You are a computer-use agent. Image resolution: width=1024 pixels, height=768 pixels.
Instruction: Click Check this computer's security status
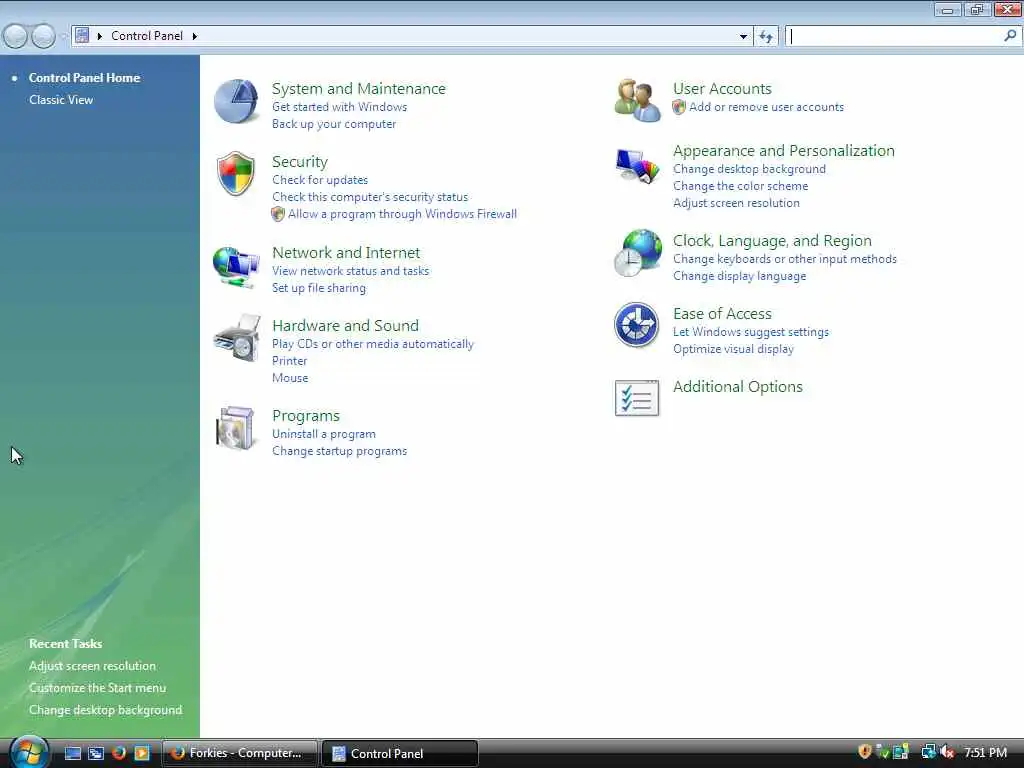click(370, 197)
